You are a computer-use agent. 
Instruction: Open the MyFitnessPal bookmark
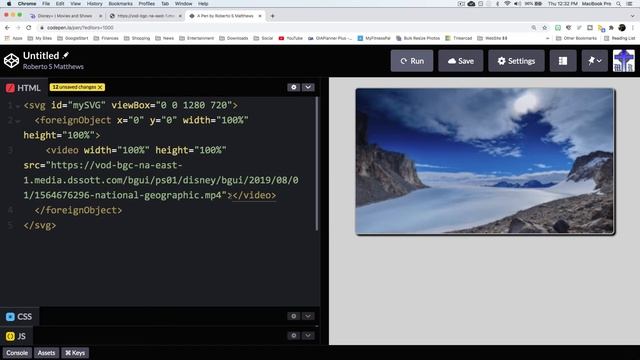click(374, 38)
